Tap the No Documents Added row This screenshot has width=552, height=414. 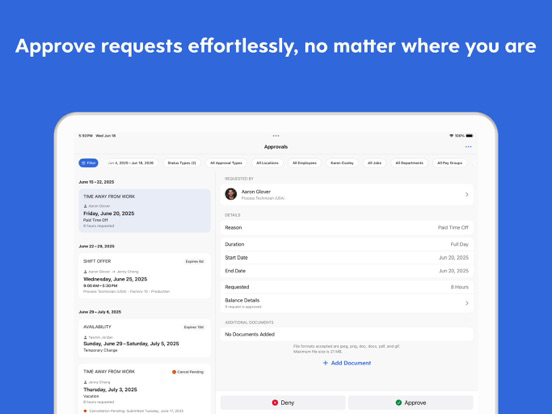point(347,334)
